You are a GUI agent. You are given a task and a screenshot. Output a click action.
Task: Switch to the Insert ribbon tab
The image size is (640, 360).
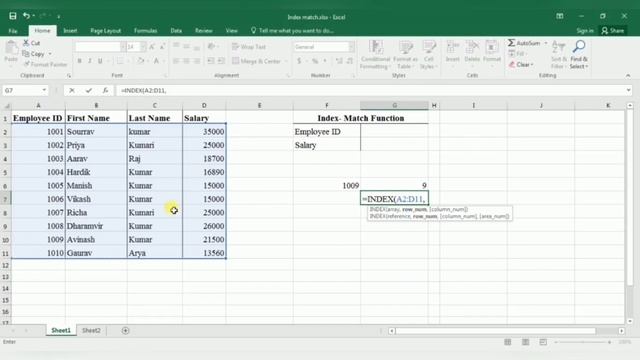coord(70,31)
